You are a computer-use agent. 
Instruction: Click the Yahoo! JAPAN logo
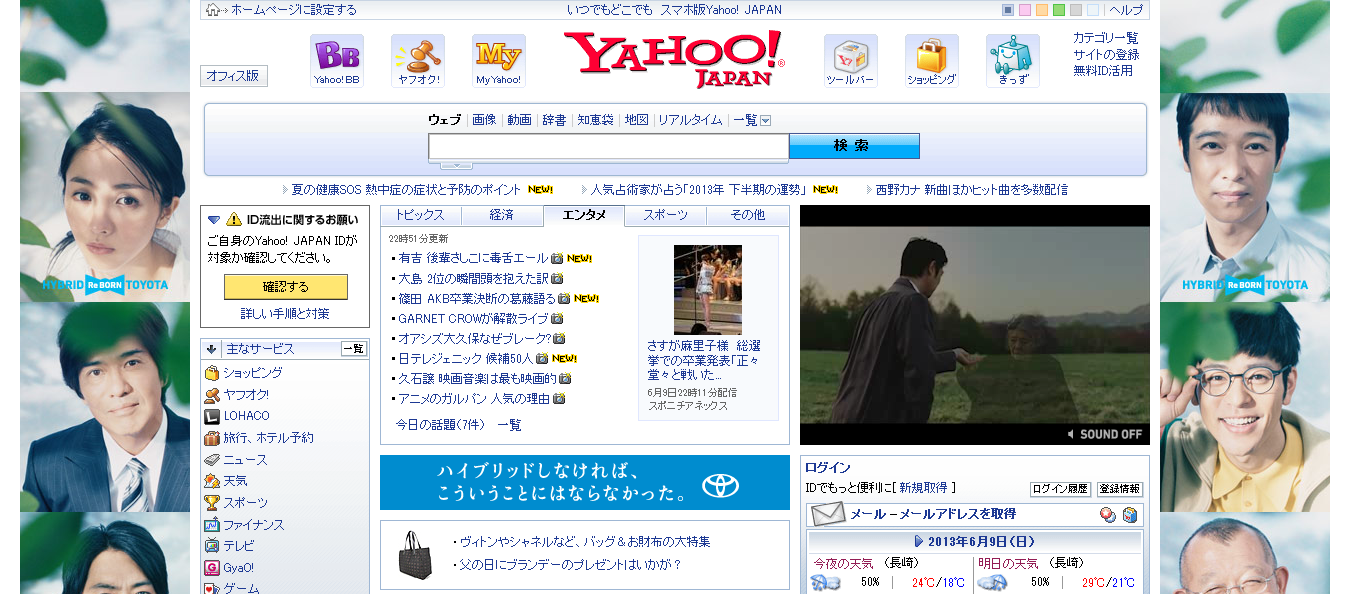point(674,59)
